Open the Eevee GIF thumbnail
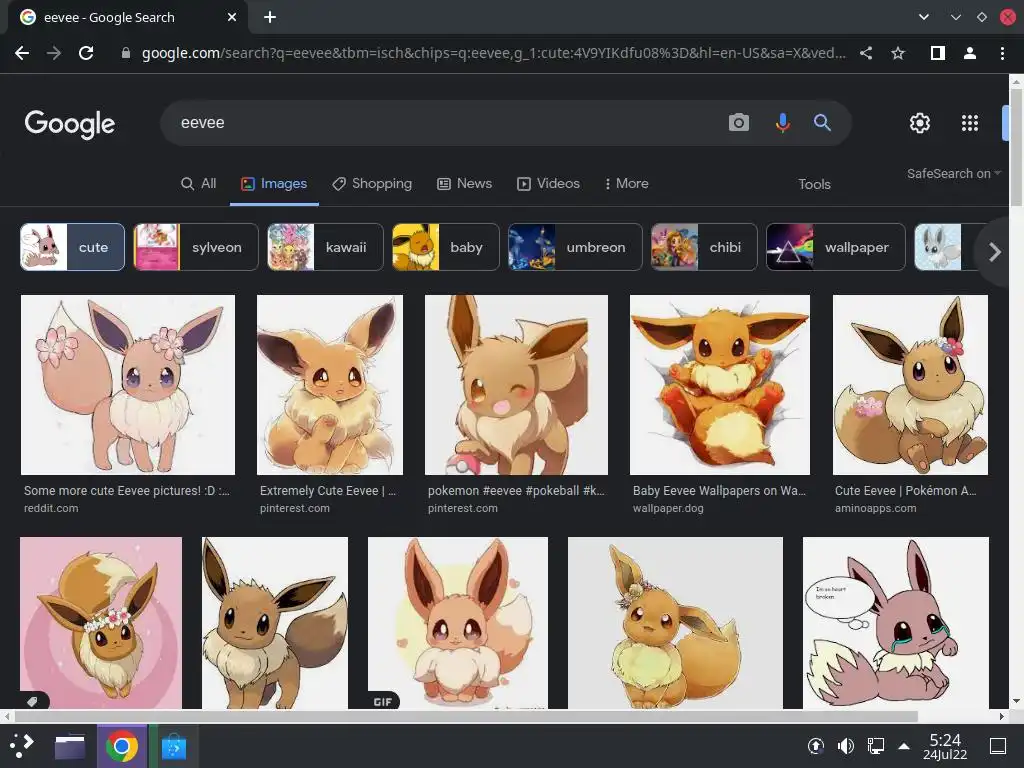The image size is (1024, 768). point(458,622)
